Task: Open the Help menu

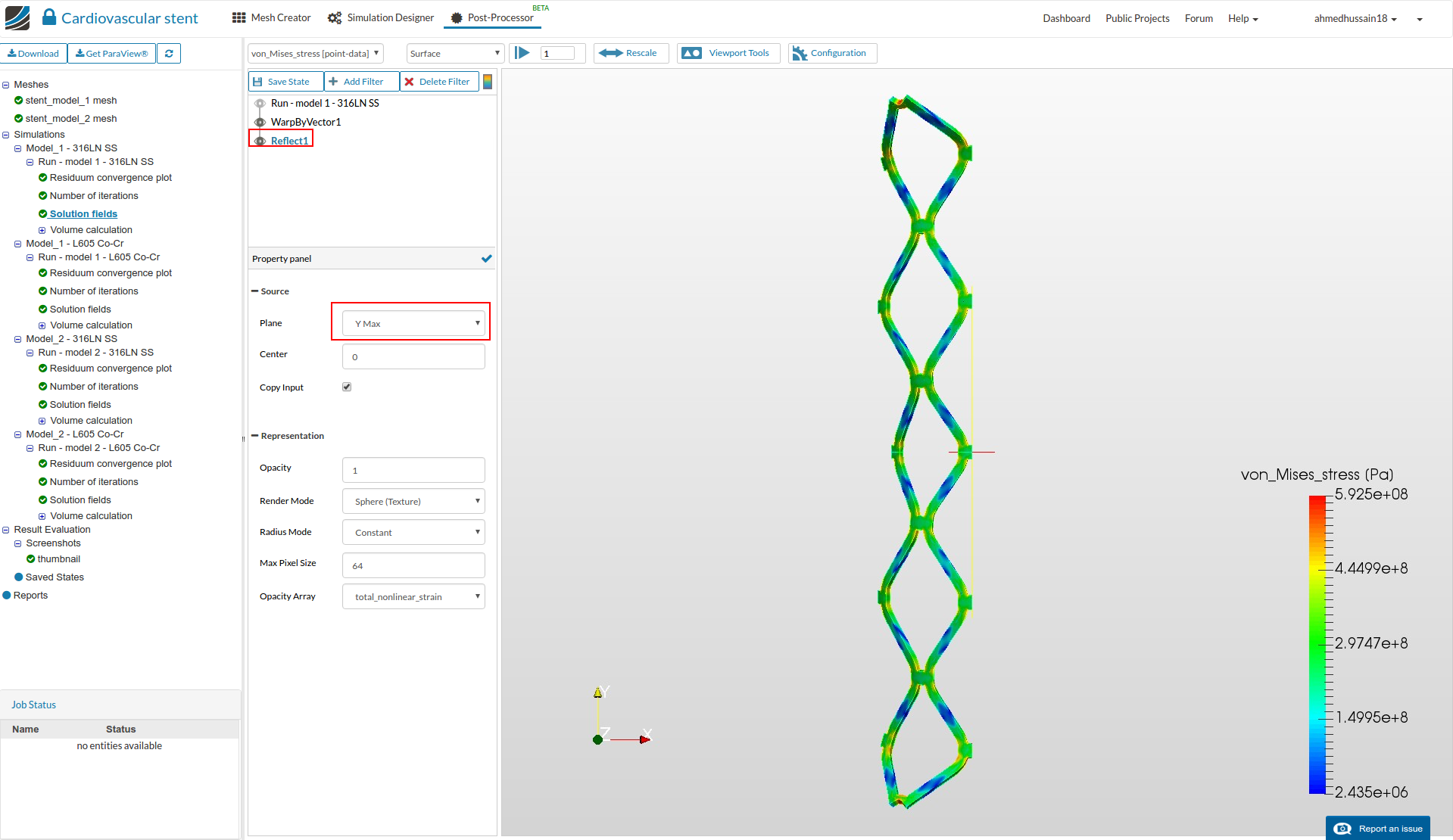Action: click(1243, 18)
